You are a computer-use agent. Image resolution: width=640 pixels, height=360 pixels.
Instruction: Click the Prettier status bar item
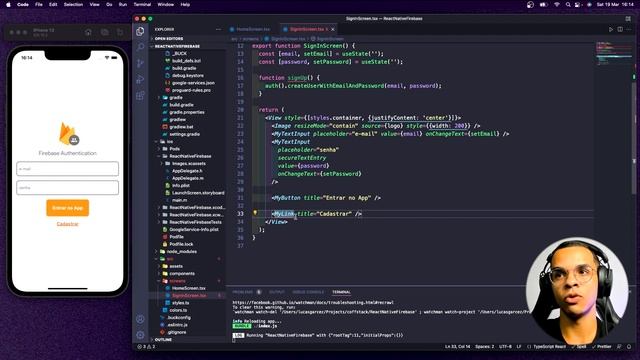tap(601, 347)
